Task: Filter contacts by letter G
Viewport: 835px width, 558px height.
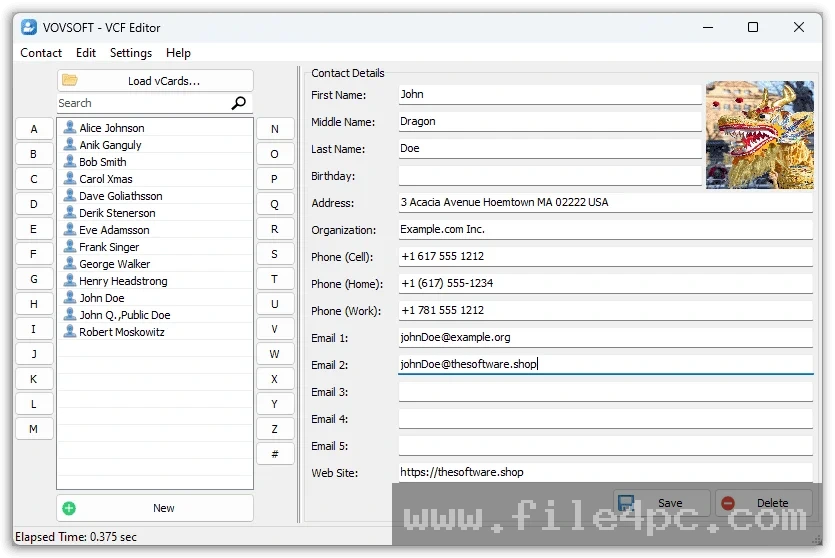Action: 34,279
